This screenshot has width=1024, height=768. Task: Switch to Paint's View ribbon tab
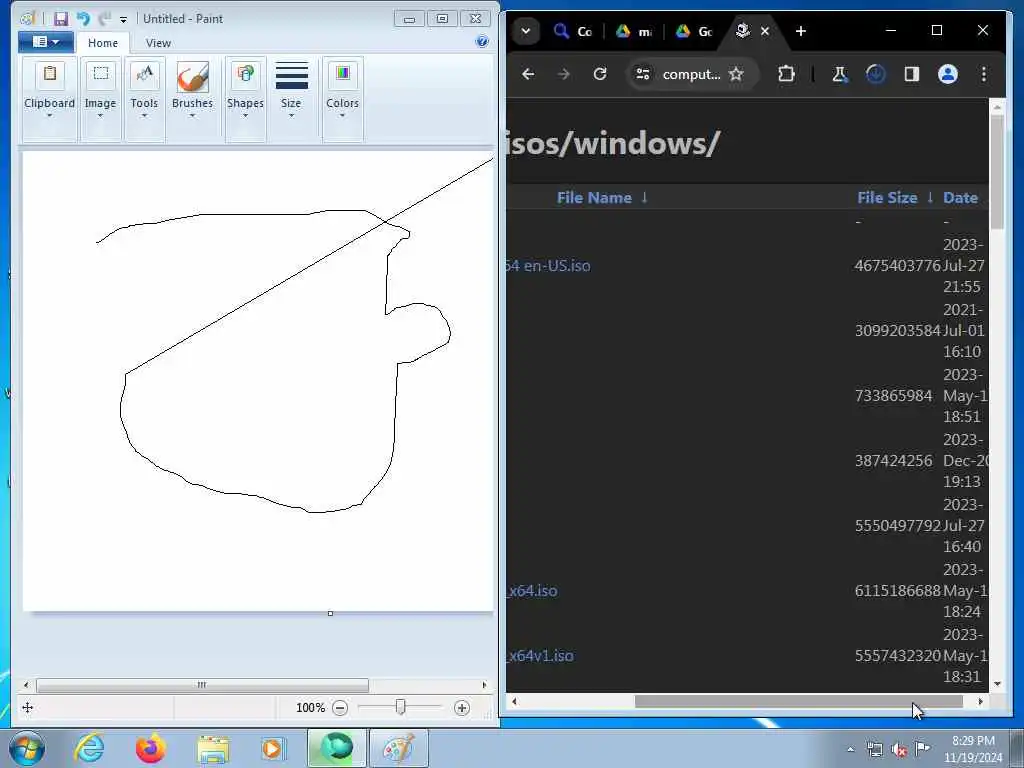point(158,43)
